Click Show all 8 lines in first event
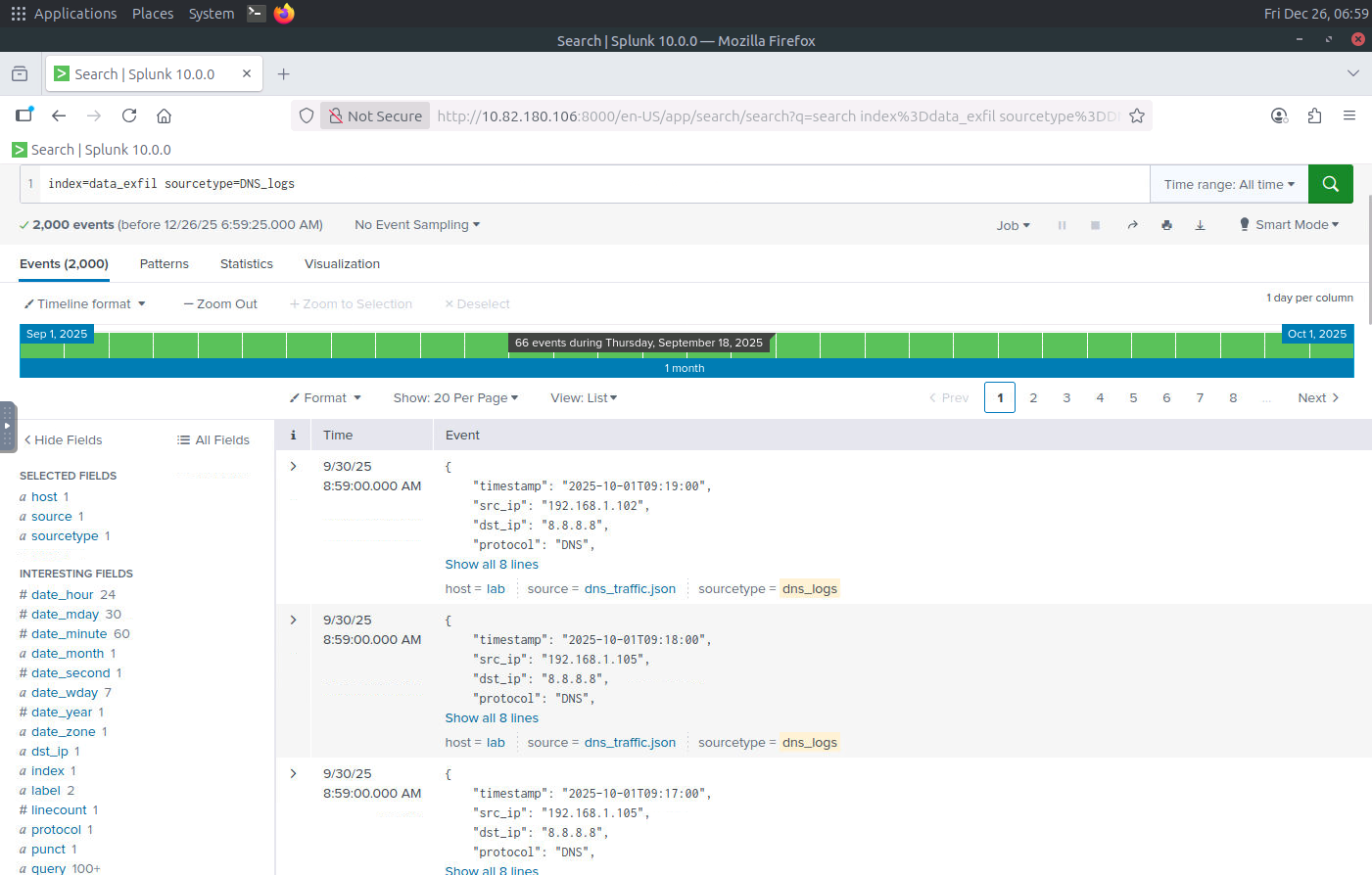1372x875 pixels. click(x=492, y=565)
